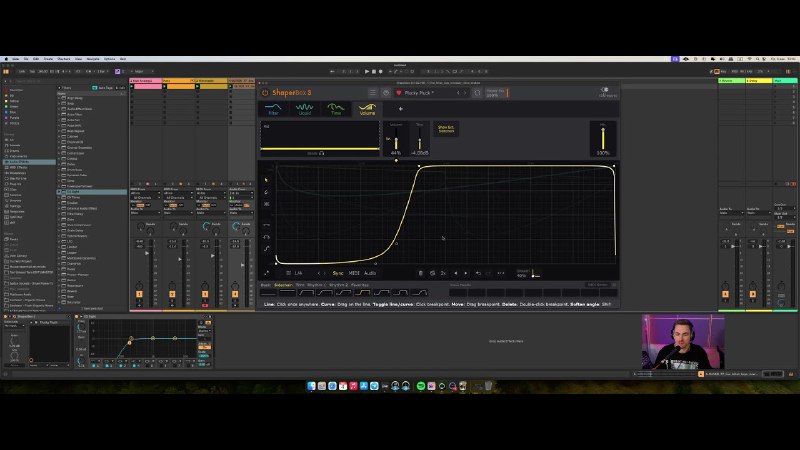Image resolution: width=800 pixels, height=450 pixels.
Task: Click the random preset icon after the preset arrows
Action: 477,93
